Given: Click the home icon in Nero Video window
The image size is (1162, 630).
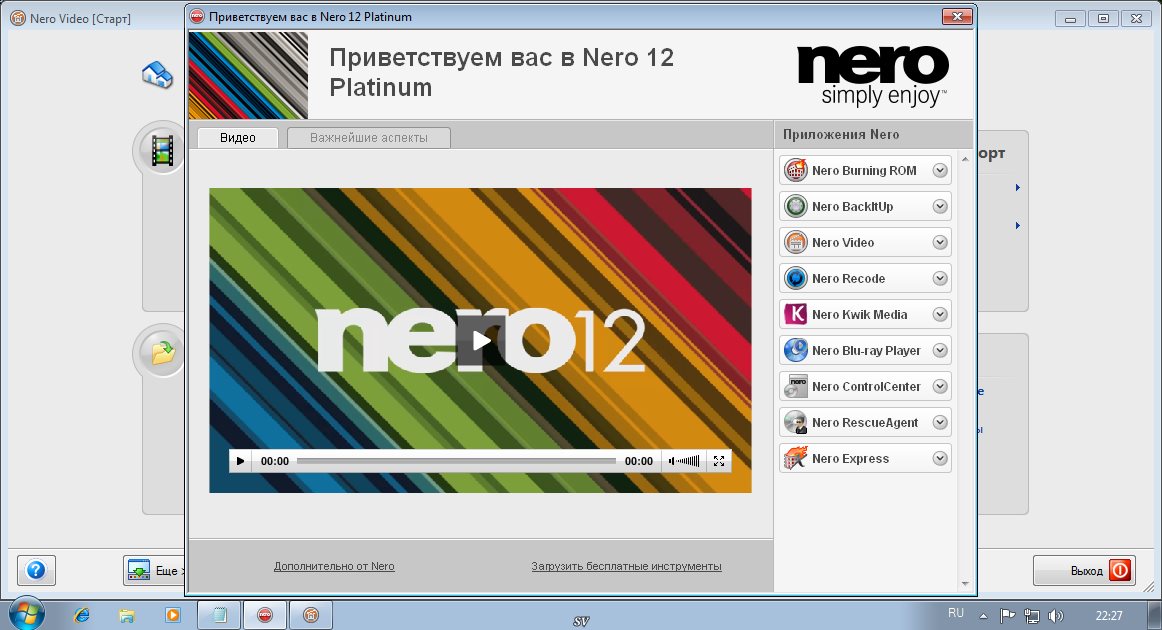Looking at the screenshot, I should (x=157, y=75).
